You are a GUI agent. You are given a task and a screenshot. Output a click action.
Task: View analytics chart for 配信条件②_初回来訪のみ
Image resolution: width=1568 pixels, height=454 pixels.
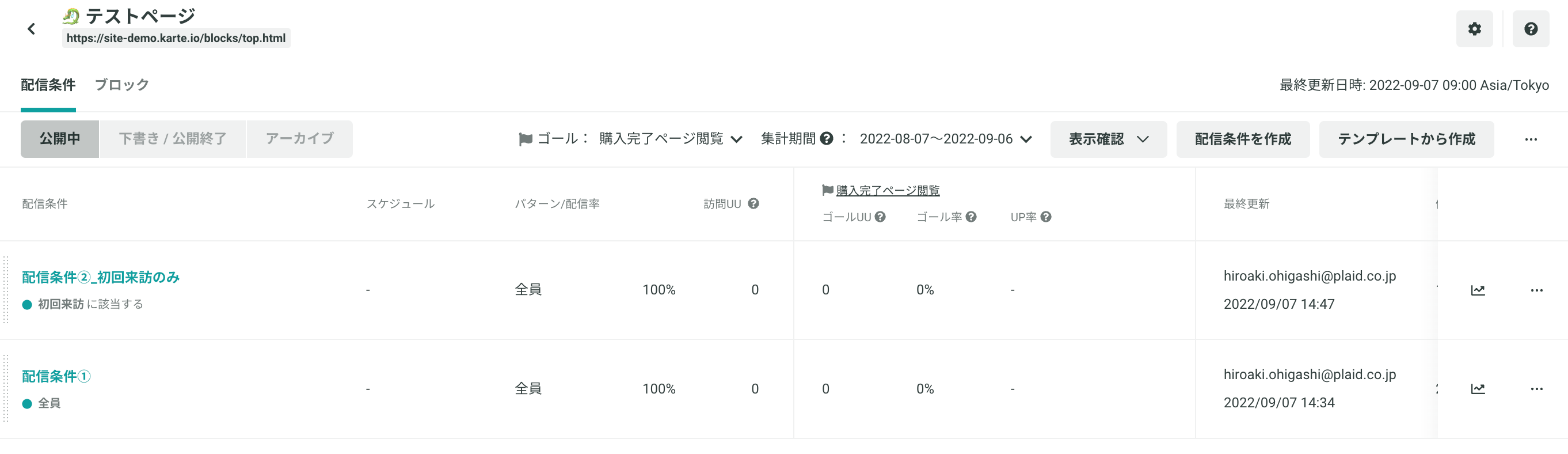[x=1477, y=290]
